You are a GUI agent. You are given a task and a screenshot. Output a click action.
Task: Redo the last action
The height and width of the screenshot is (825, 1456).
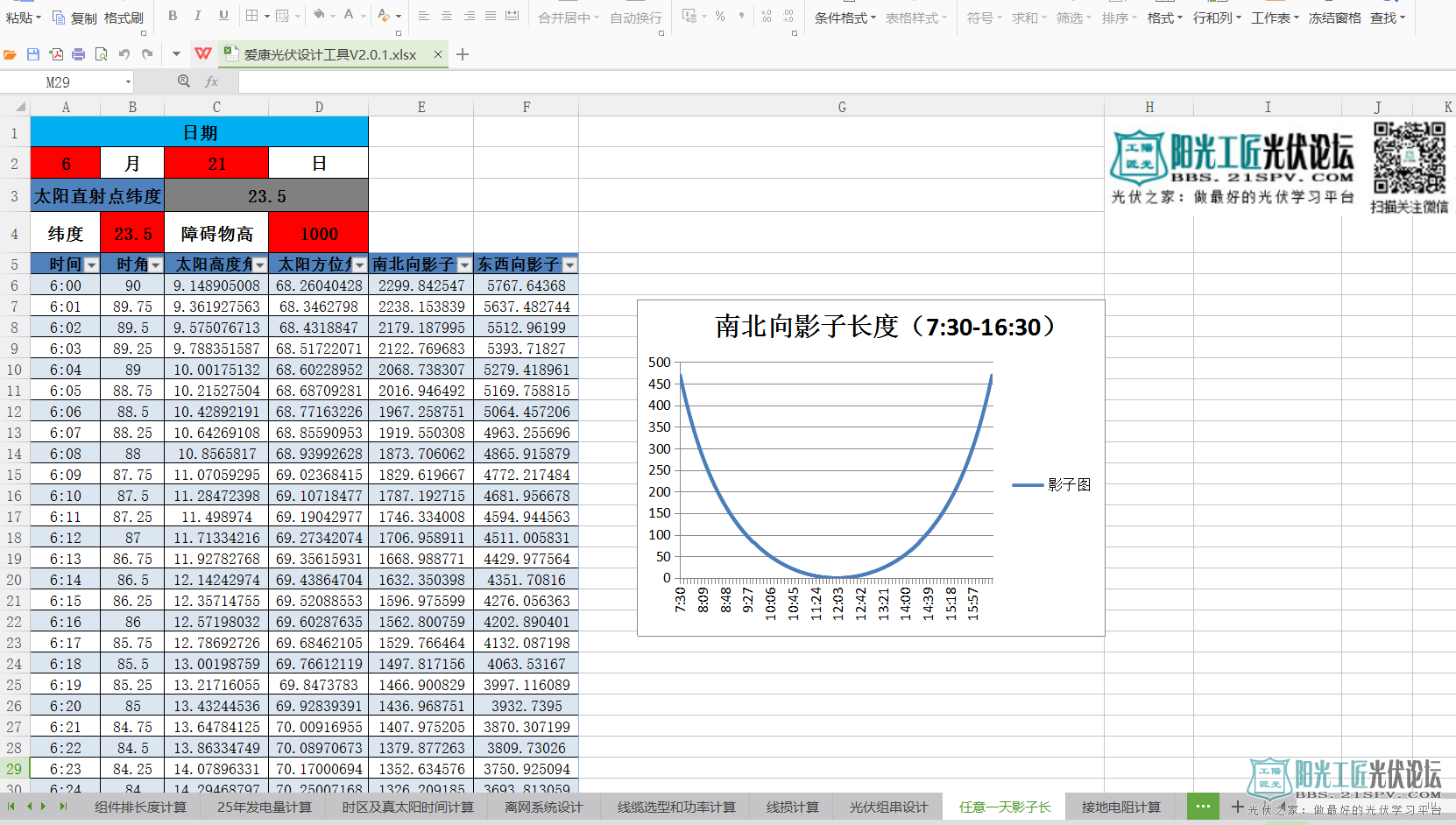(x=147, y=54)
